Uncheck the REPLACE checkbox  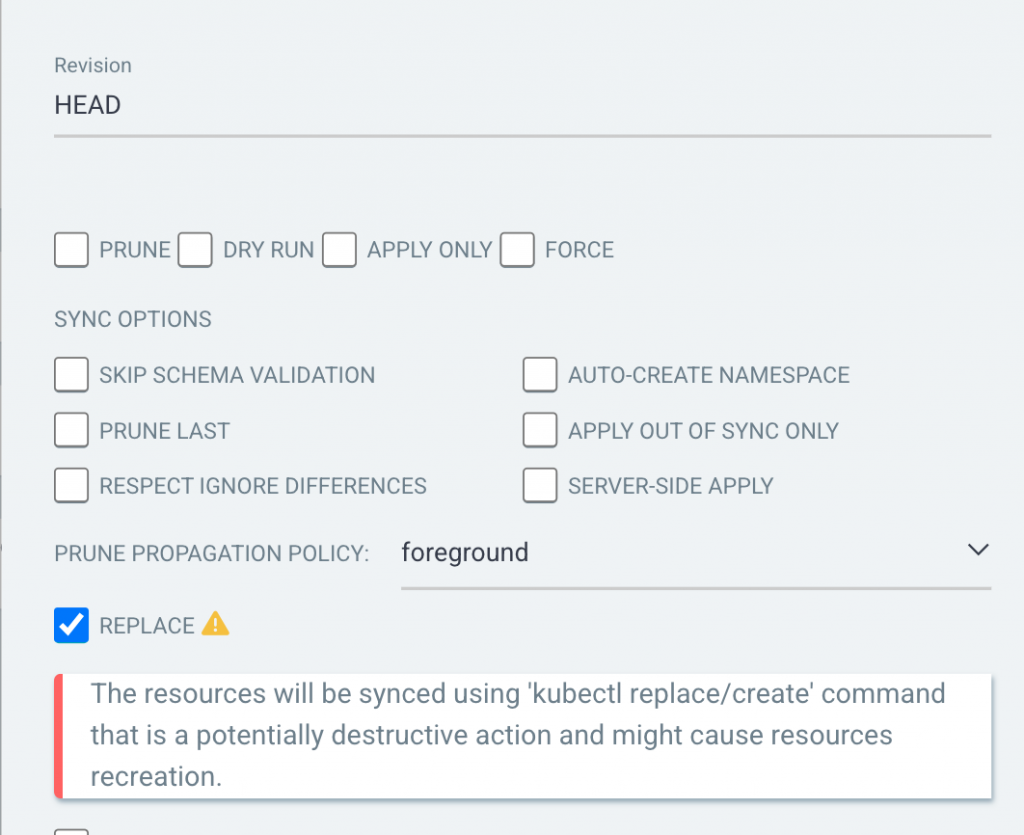pos(72,626)
